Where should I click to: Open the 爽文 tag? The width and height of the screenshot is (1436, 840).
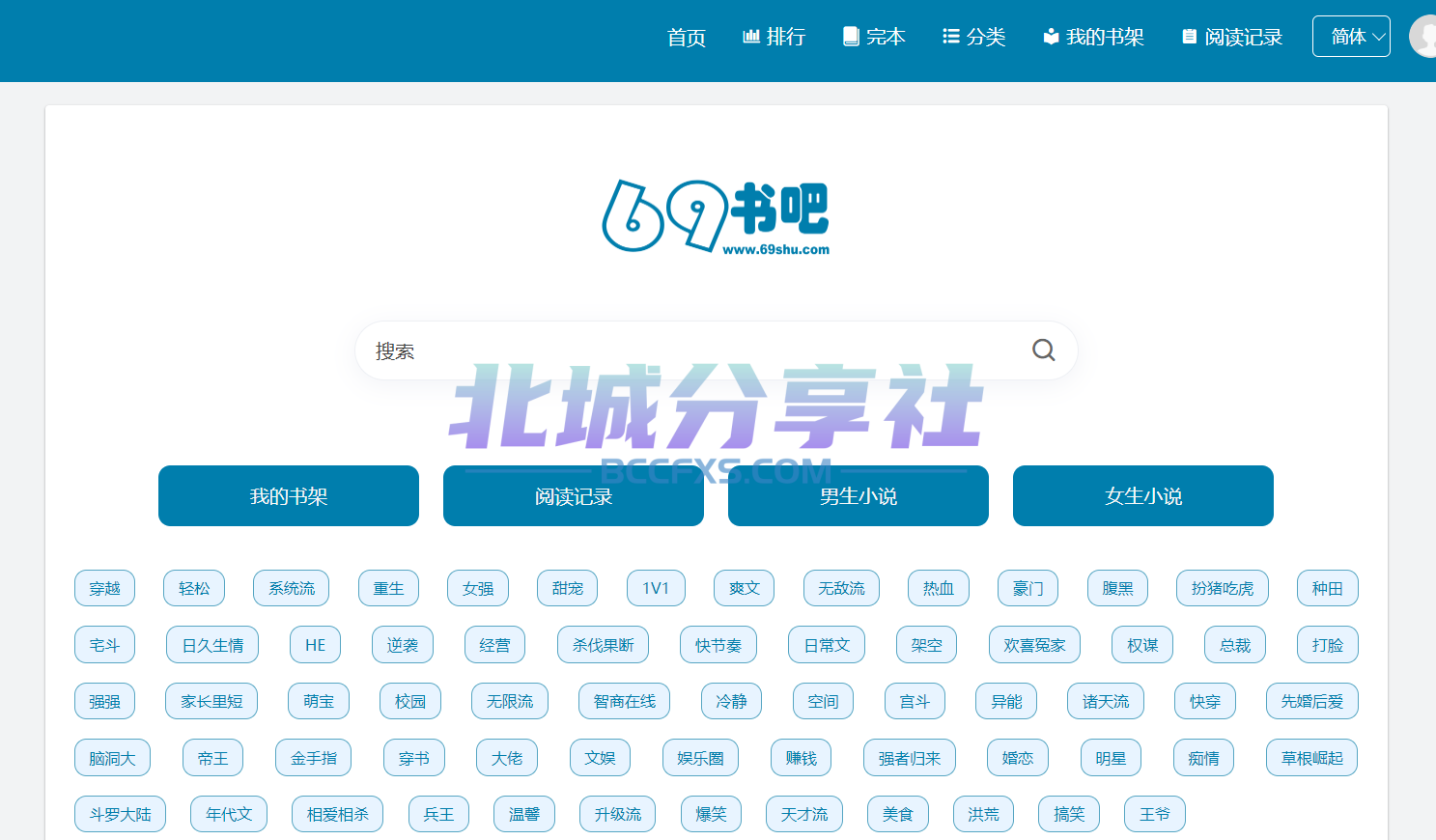pos(745,588)
